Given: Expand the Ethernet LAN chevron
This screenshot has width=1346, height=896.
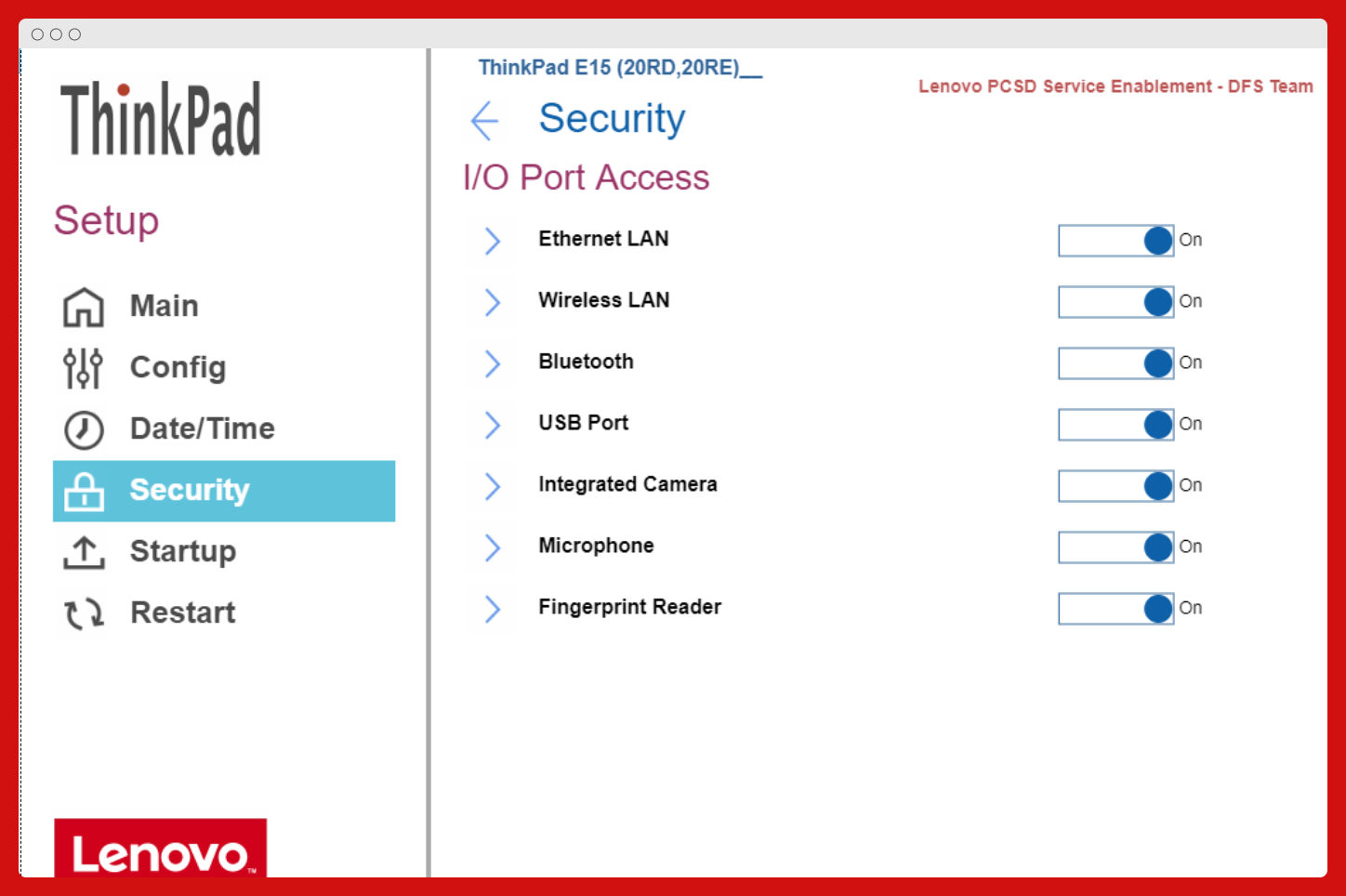Looking at the screenshot, I should click(493, 241).
